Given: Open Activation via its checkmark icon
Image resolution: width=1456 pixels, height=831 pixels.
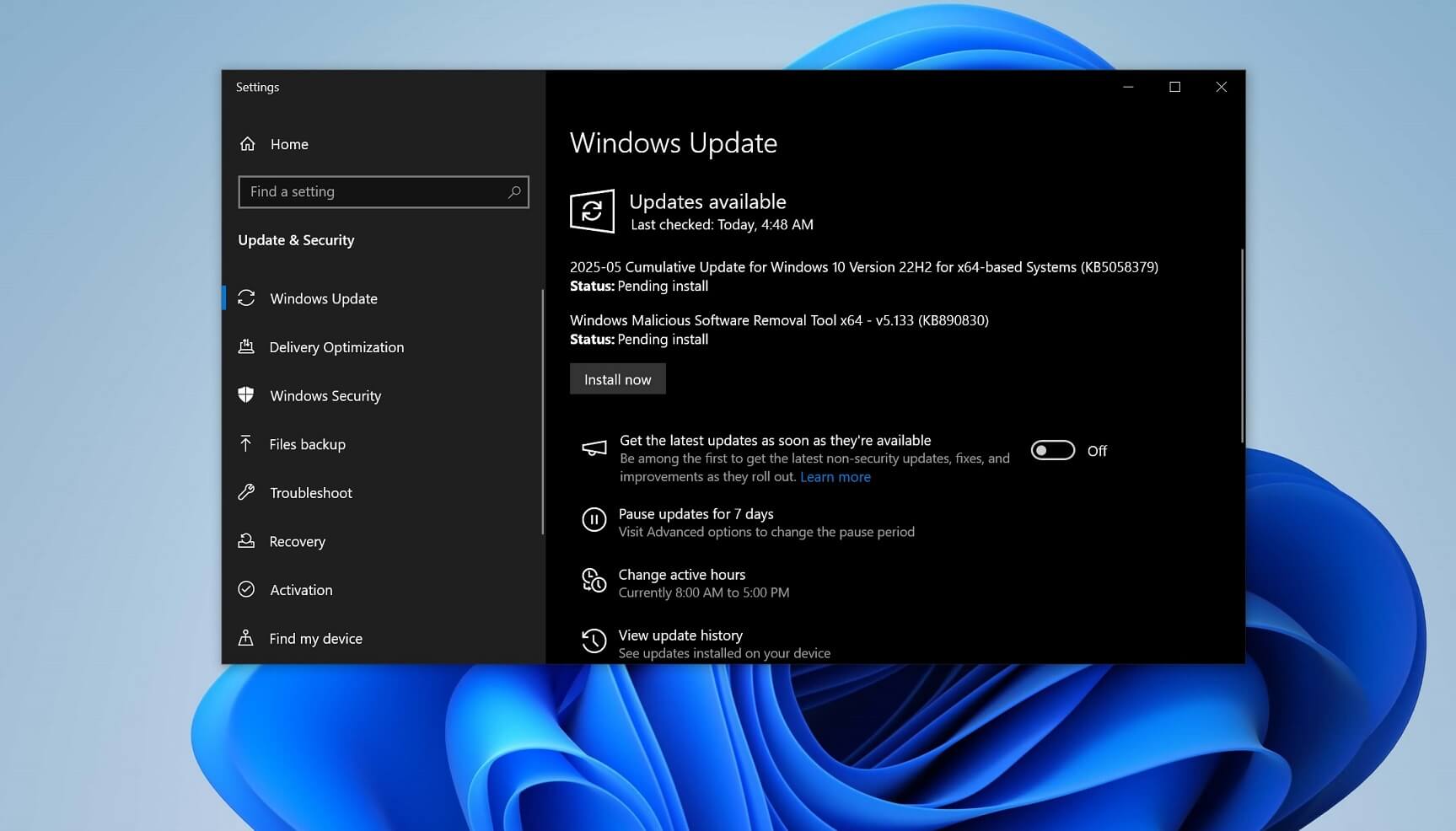Looking at the screenshot, I should coord(247,590).
